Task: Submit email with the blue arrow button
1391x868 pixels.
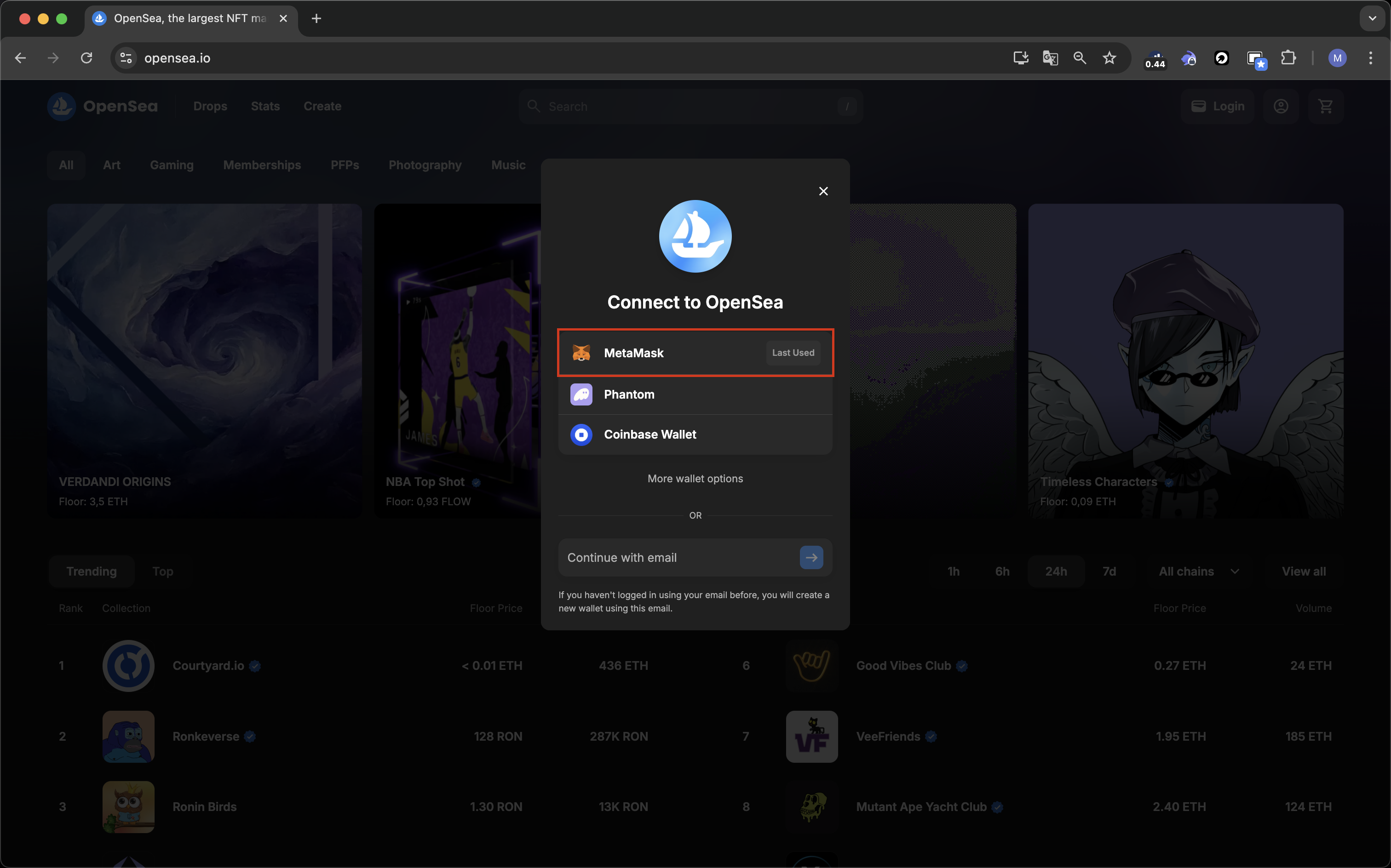Action: (811, 557)
